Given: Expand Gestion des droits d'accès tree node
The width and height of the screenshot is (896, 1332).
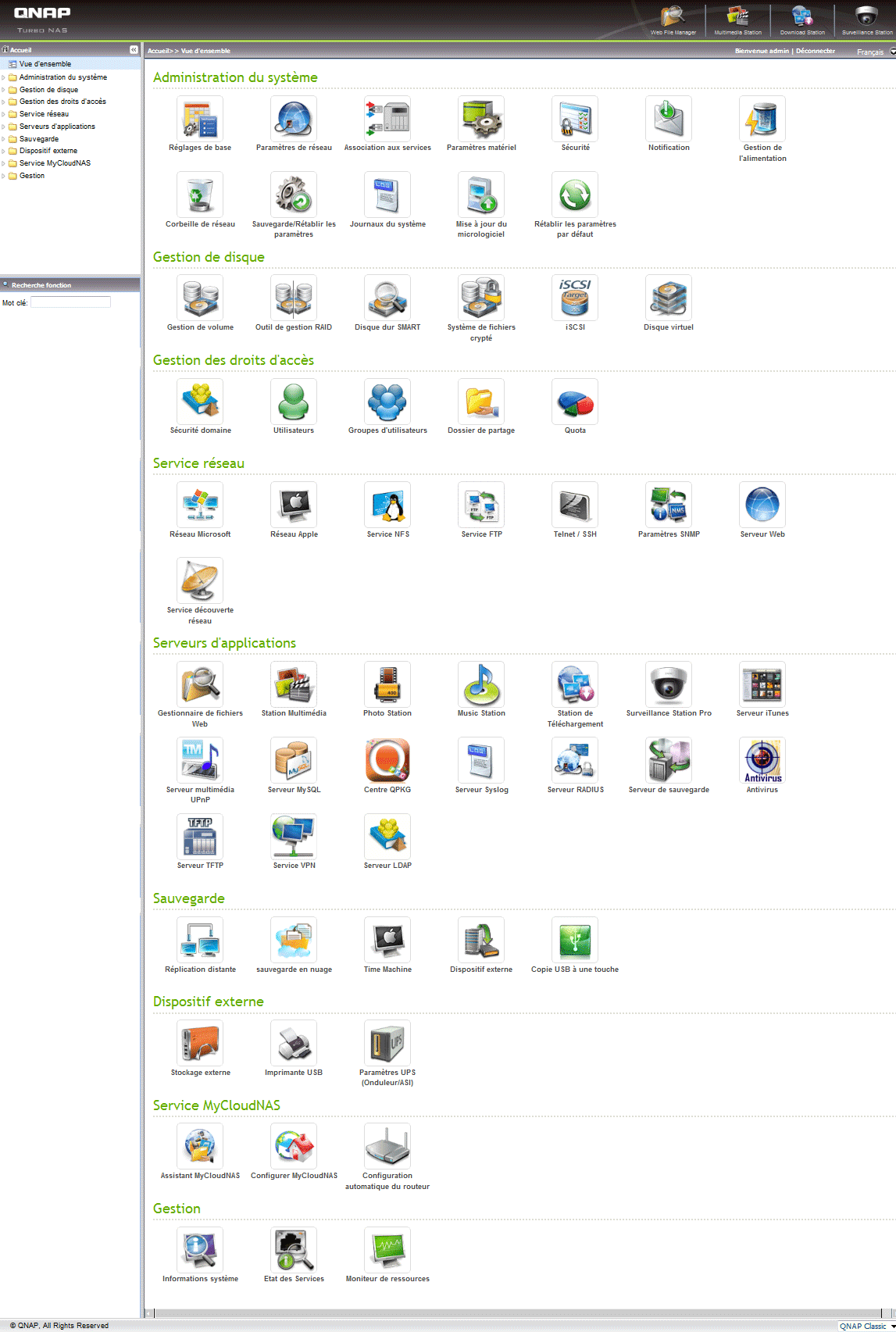Looking at the screenshot, I should 4,102.
